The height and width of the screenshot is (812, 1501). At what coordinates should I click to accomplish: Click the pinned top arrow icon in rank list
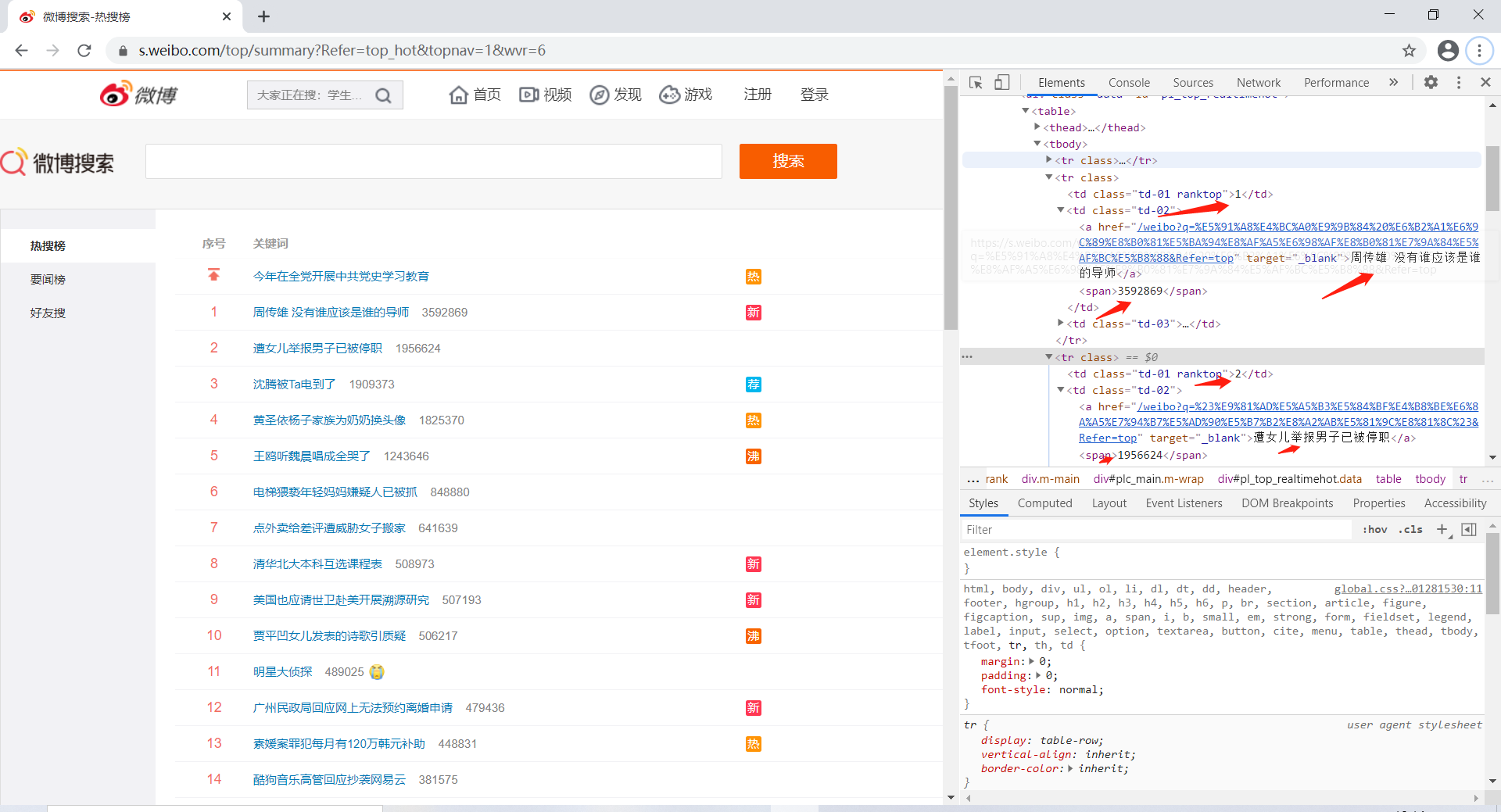coord(213,275)
